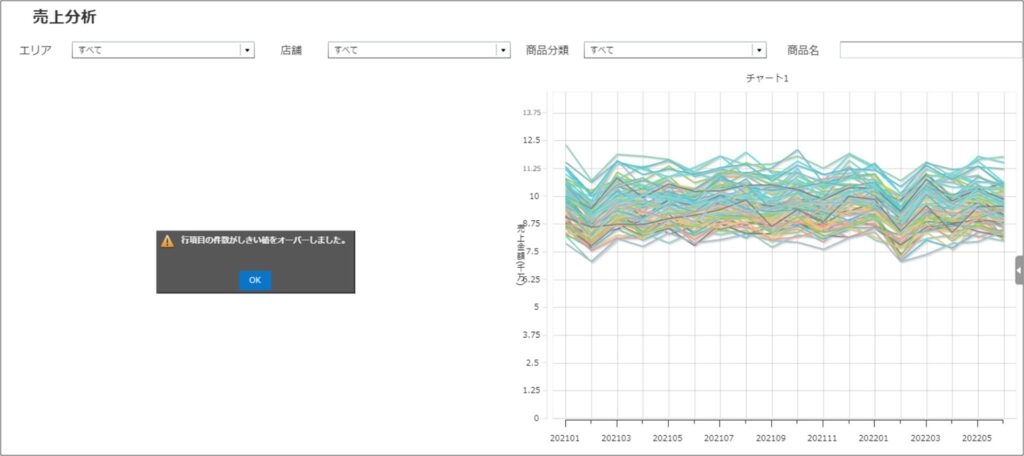
Task: Click the エリア filter label
Action: [36, 50]
